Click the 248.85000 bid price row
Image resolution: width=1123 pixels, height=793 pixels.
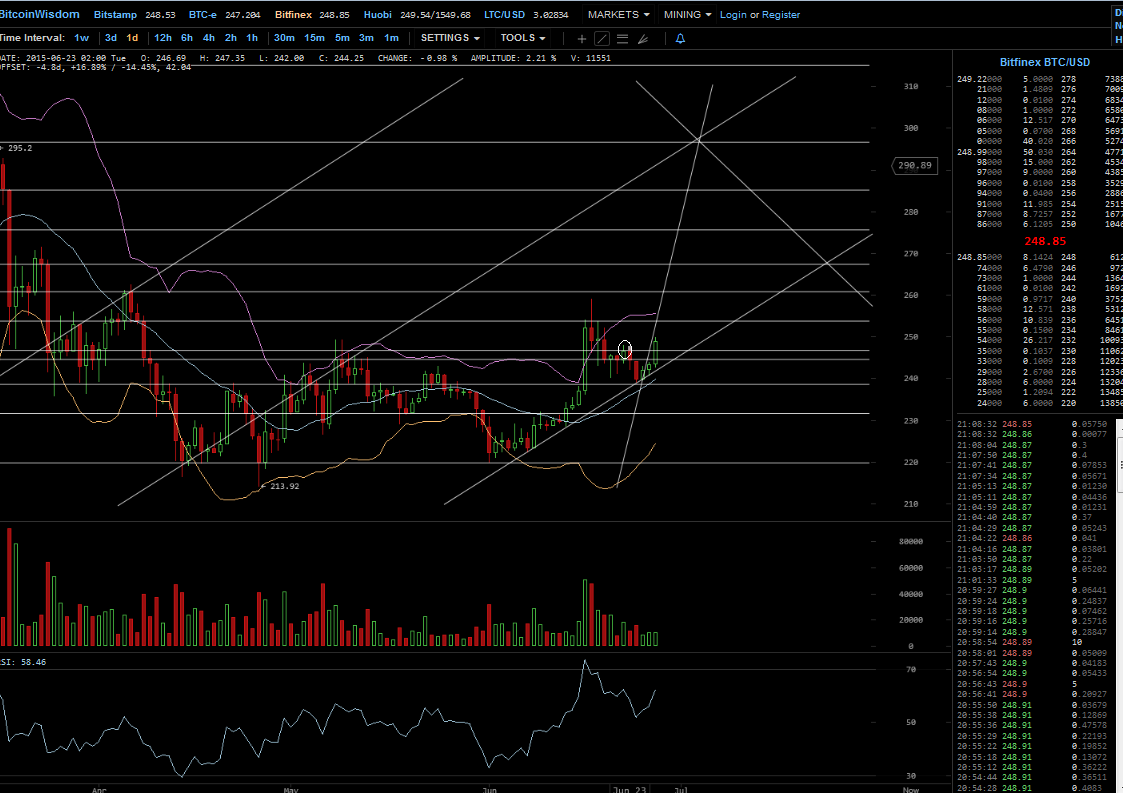1038,257
